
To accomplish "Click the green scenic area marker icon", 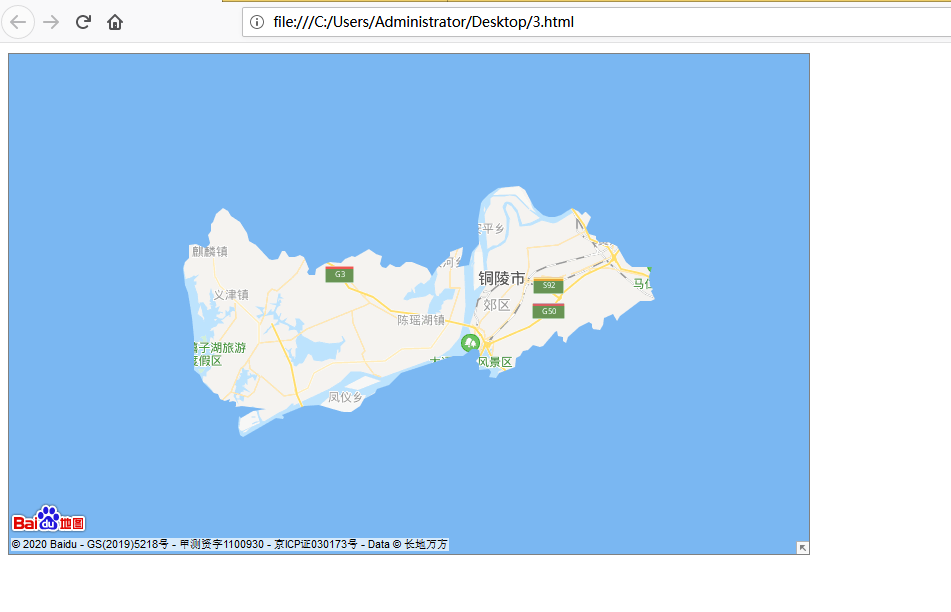I will click(x=471, y=342).
